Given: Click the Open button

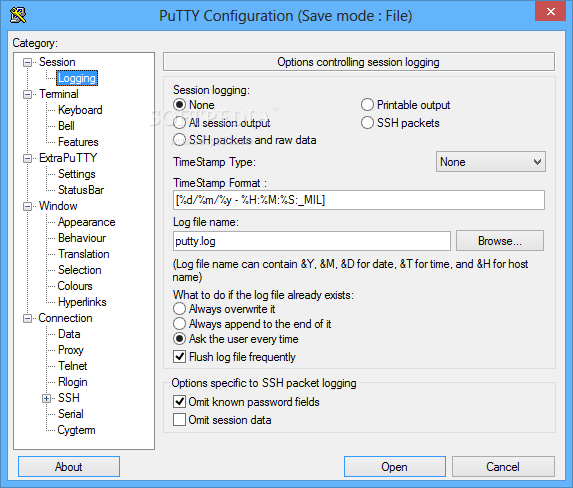Looking at the screenshot, I should pos(394,466).
